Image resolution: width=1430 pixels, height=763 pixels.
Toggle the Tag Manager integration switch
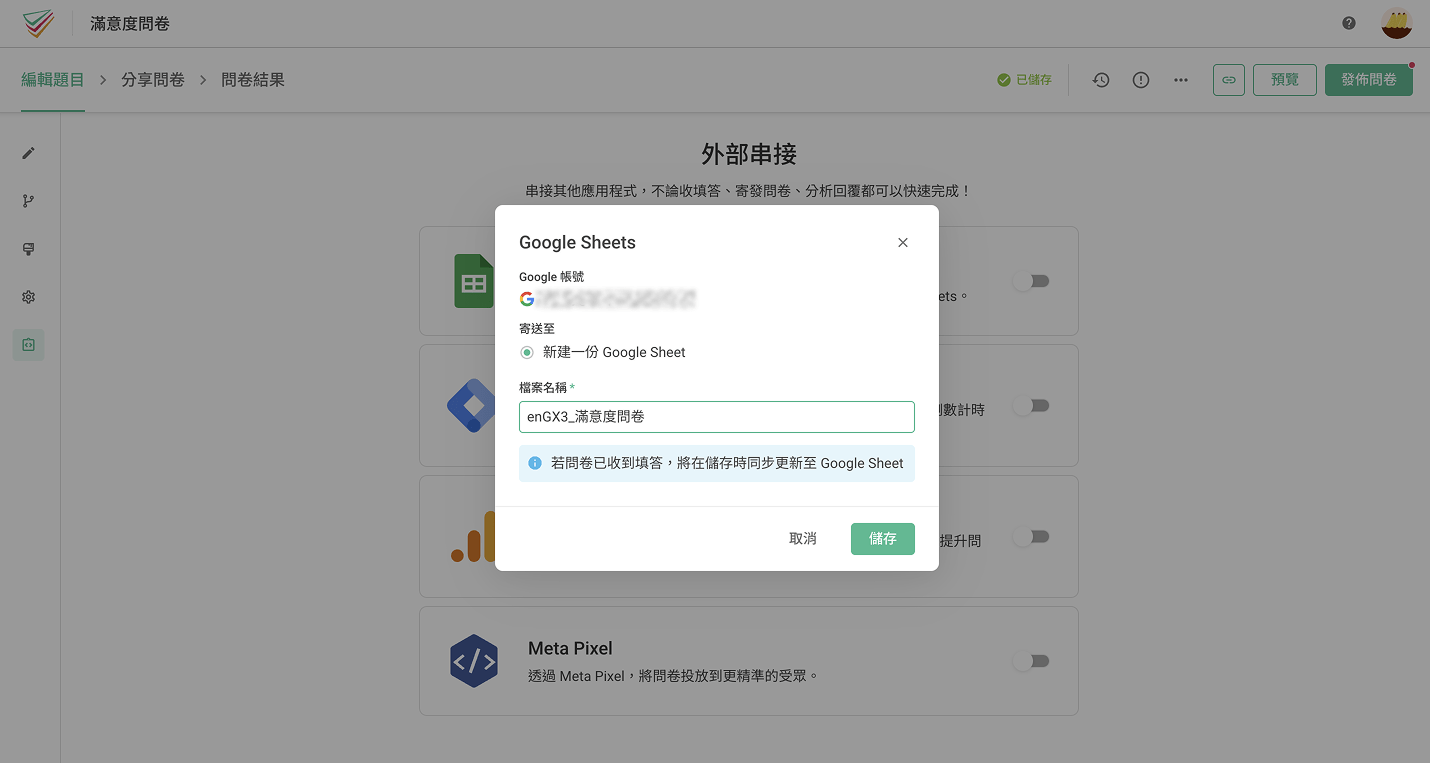click(1031, 405)
